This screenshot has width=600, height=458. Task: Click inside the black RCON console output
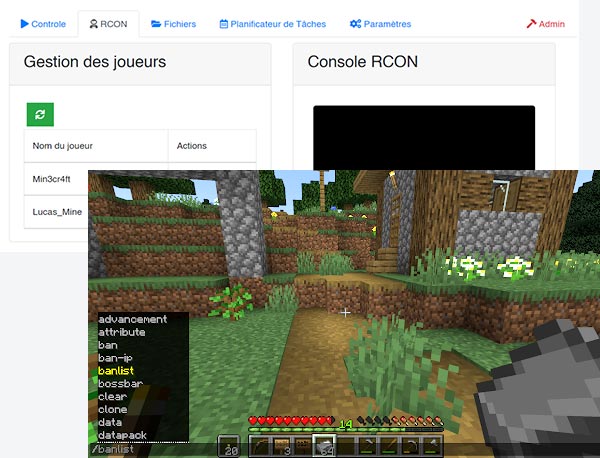[424, 138]
